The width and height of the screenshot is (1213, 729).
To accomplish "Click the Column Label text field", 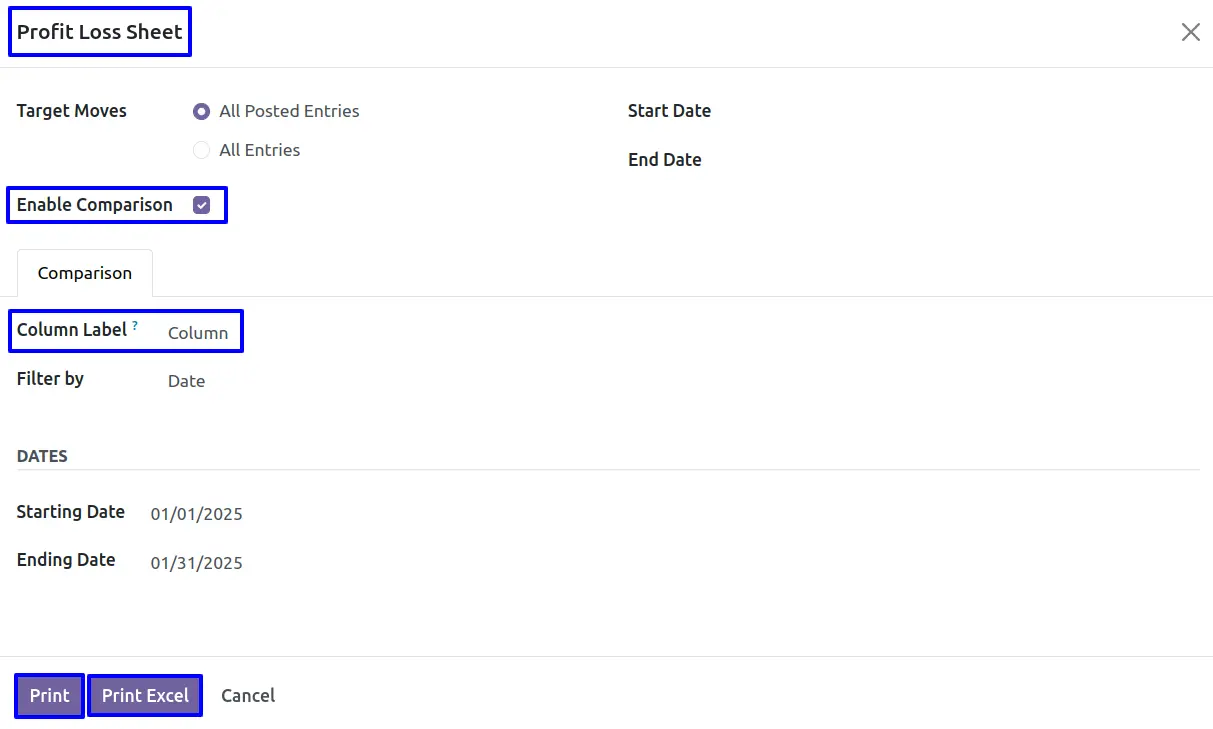I will tap(198, 333).
